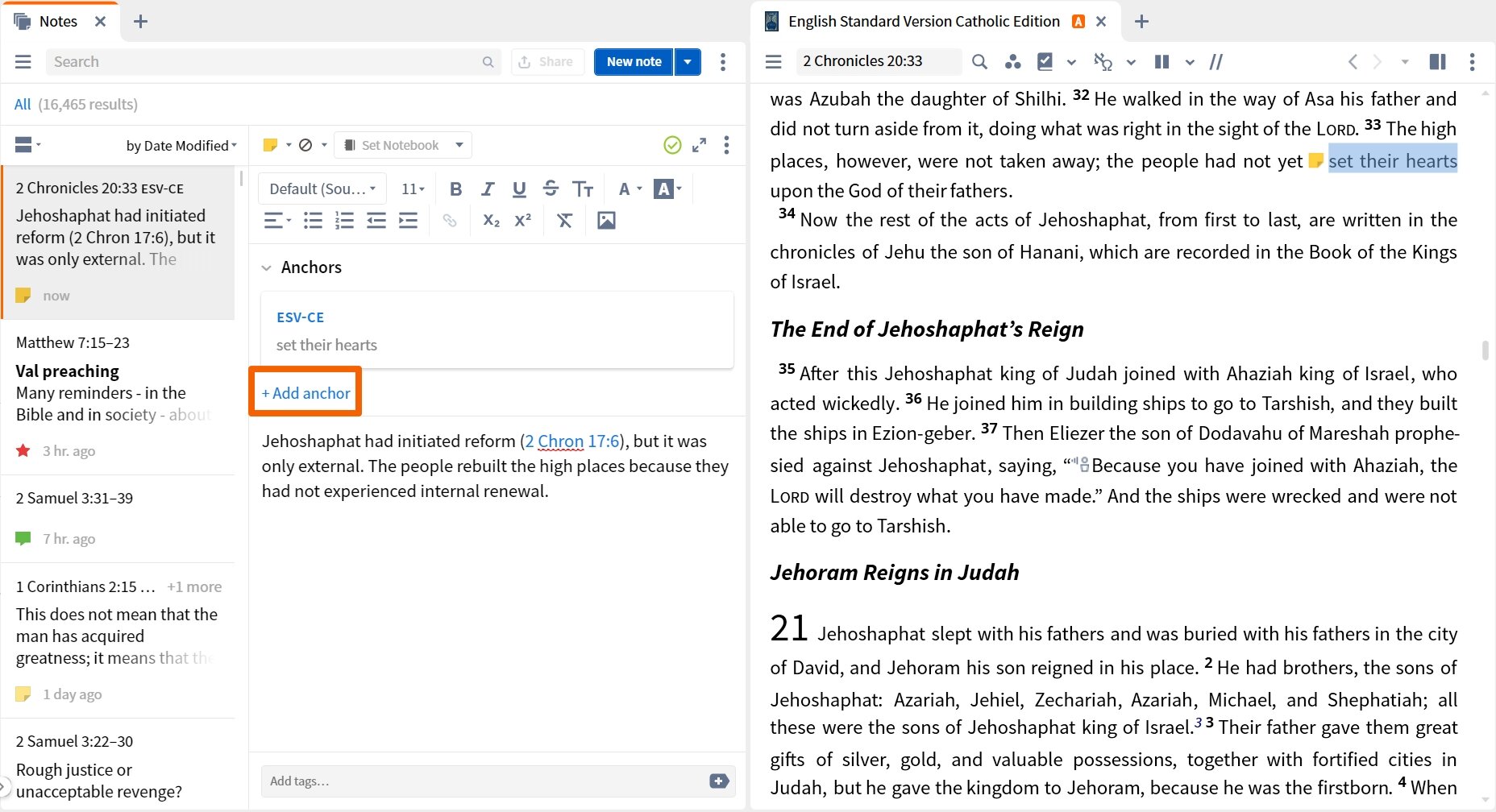The width and height of the screenshot is (1496, 812).
Task: Switch to the Notes tab
Action: [58, 22]
